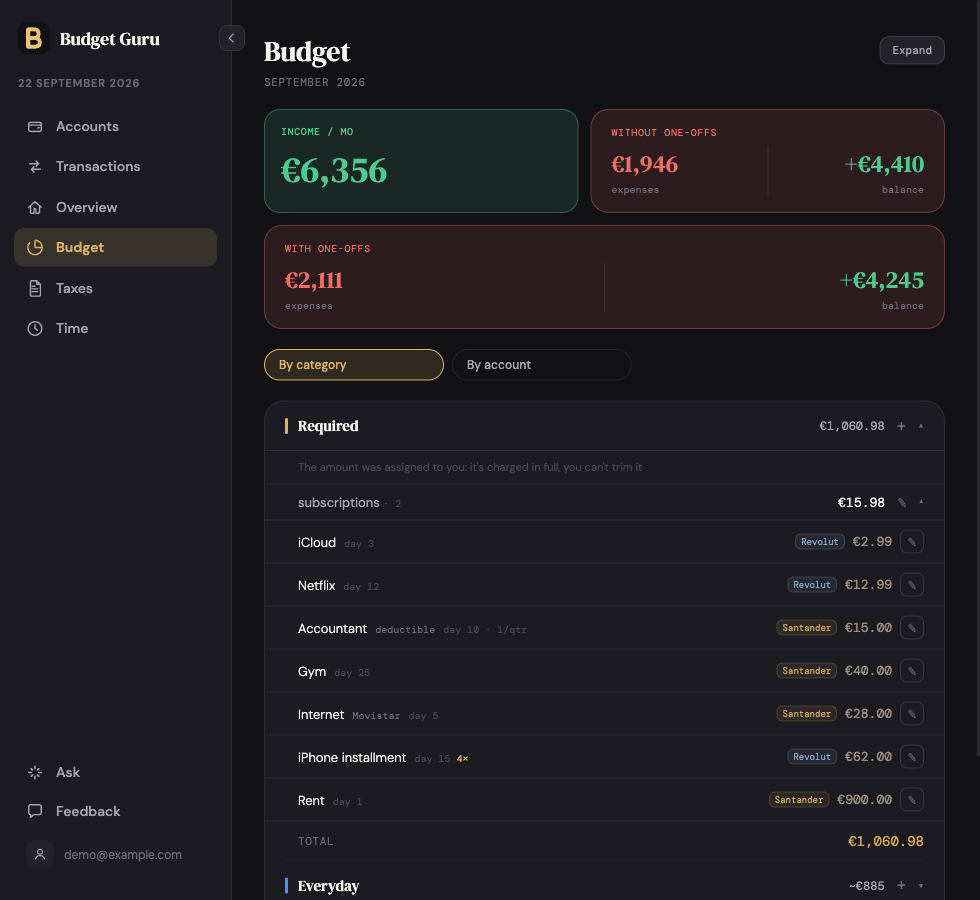980x900 pixels.
Task: Switch to By category tab
Action: 354,365
